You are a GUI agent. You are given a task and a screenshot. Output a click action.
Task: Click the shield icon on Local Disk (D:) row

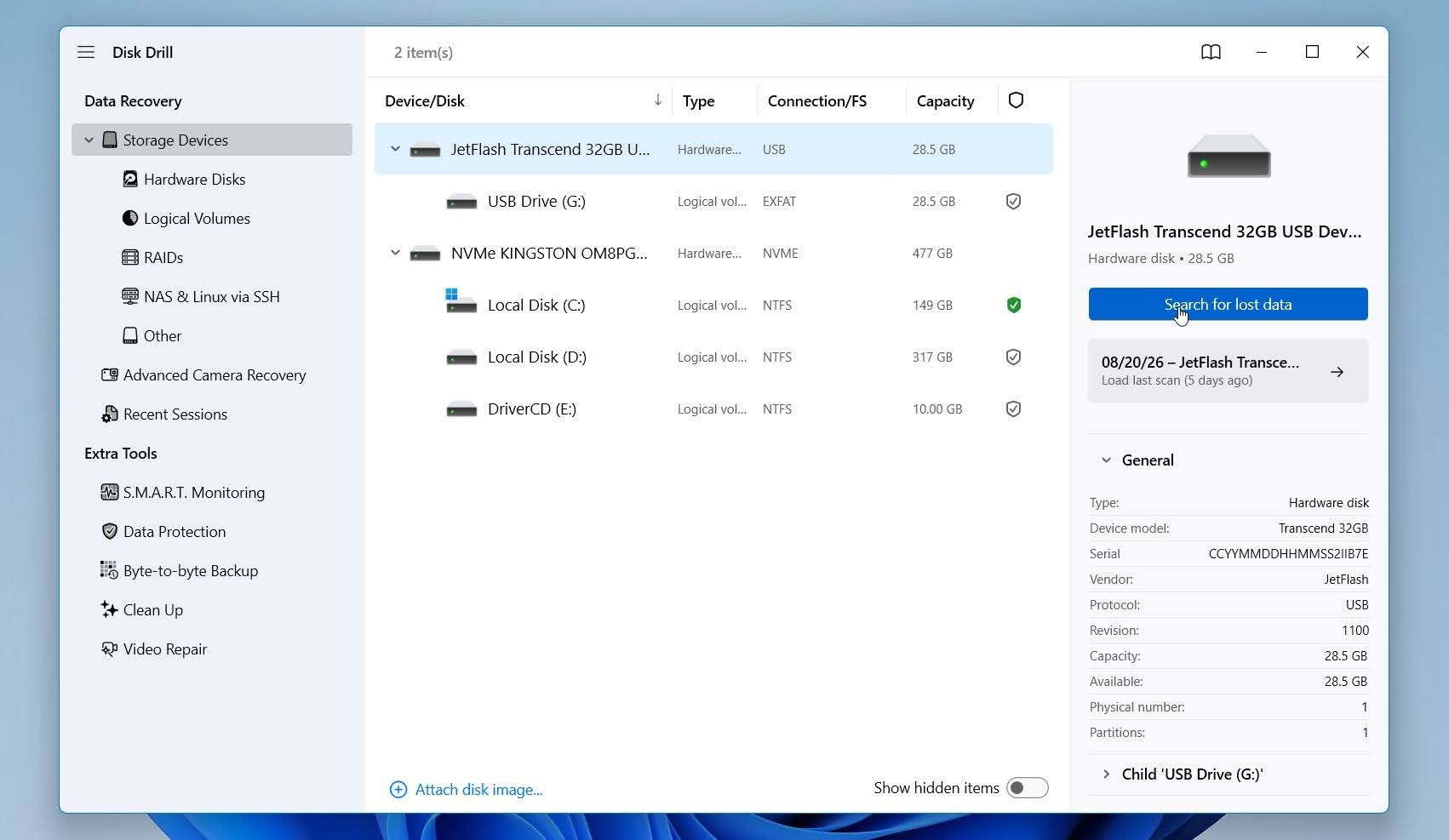click(x=1013, y=357)
